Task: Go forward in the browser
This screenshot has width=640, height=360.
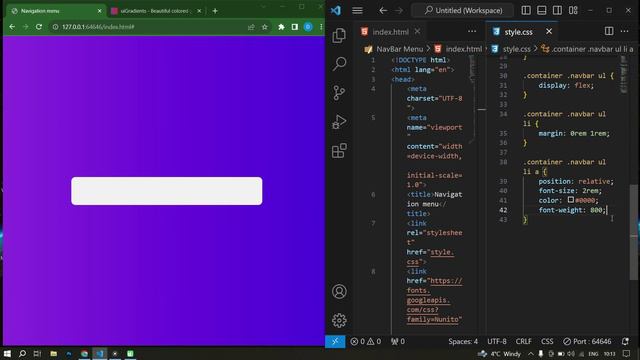Action: tap(25, 27)
